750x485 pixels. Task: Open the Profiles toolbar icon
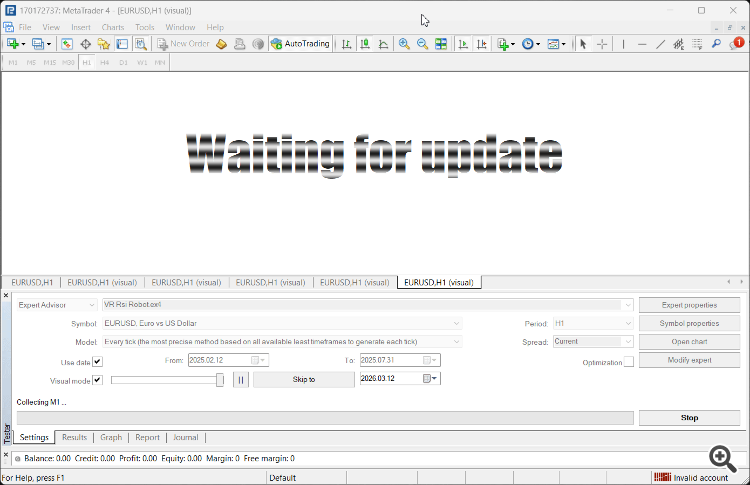38,44
